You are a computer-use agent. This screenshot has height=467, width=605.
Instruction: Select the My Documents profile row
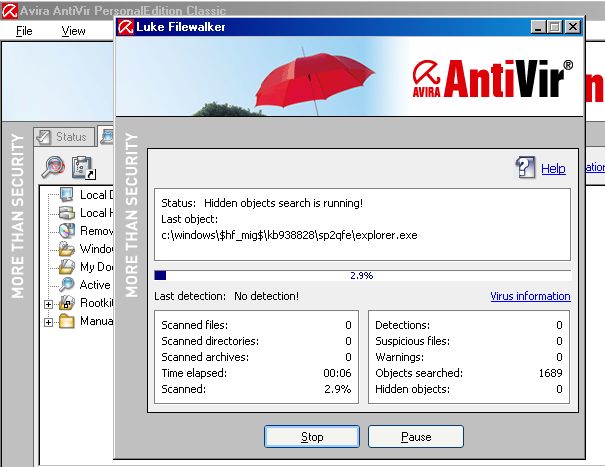(x=86, y=267)
